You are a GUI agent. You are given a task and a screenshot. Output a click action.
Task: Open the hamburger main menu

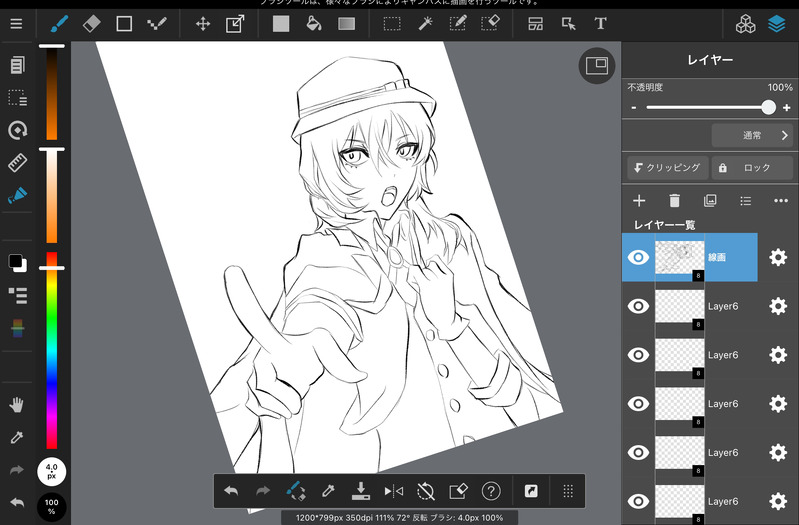[16, 24]
